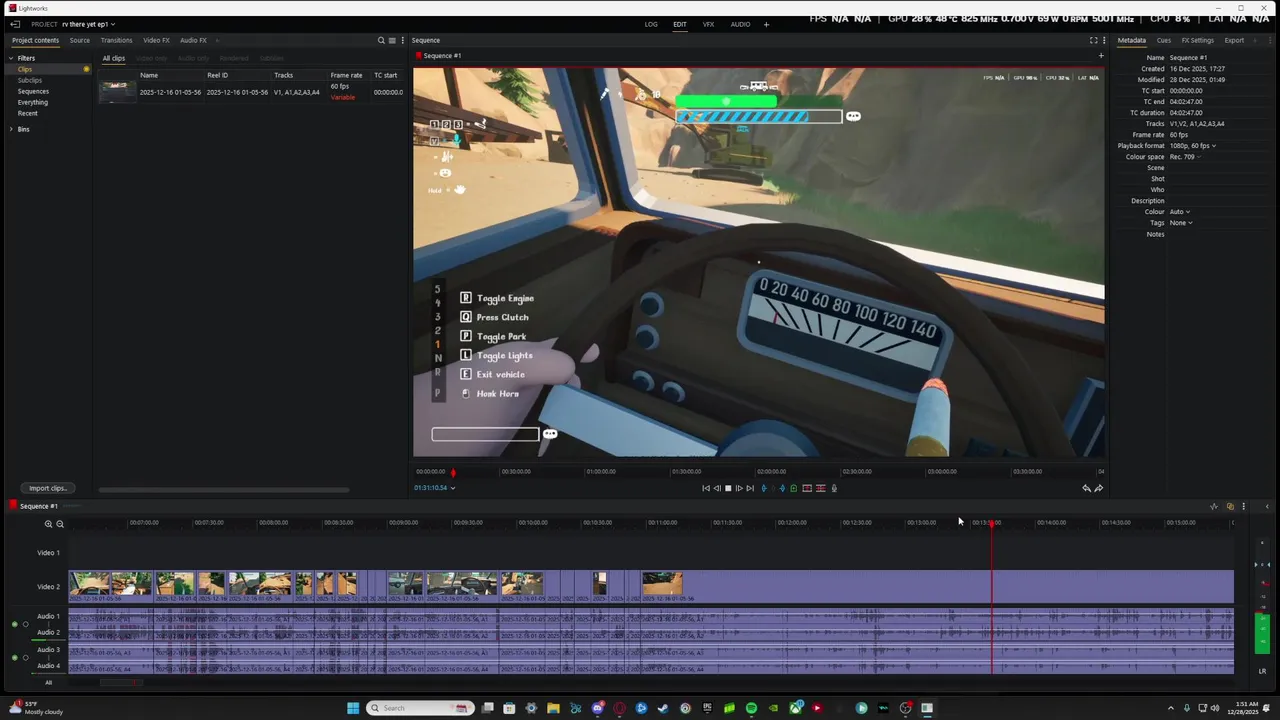Open the viewer timecode dropdown arrow

pos(453,488)
